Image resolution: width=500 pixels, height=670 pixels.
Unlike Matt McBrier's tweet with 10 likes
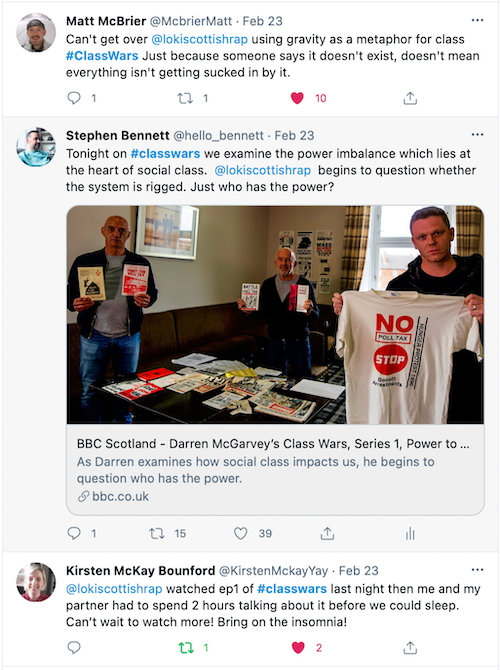pos(297,98)
